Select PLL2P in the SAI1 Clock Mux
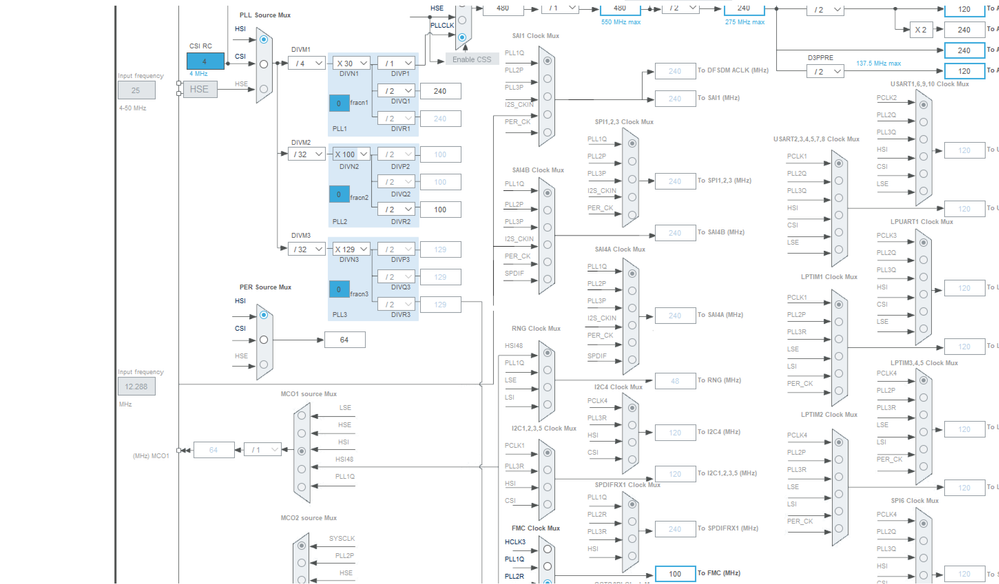The height and width of the screenshot is (584, 999). (547, 79)
